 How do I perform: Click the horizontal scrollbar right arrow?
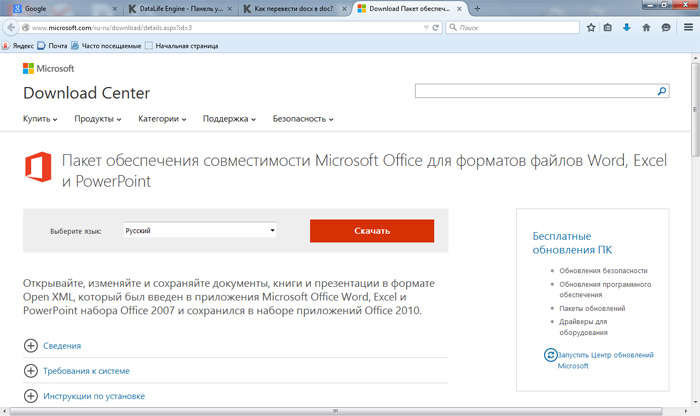tap(686, 411)
